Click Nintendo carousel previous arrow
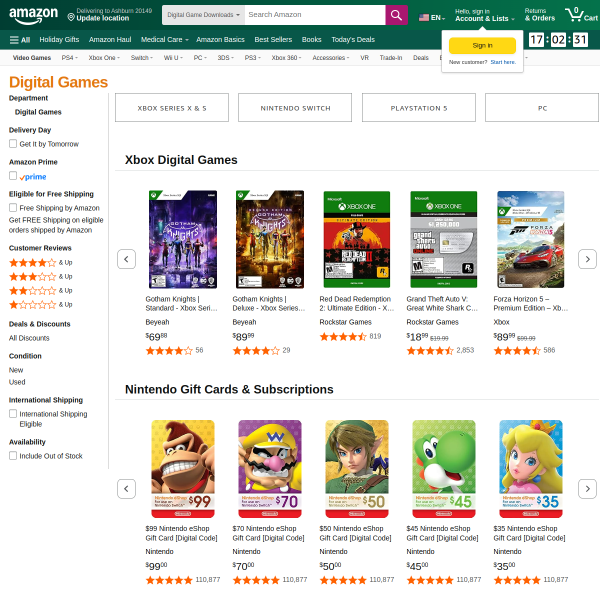600x600 pixels. (126, 489)
